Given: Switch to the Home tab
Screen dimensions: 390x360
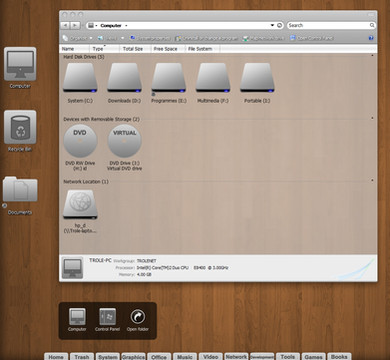Looking at the screenshot, I should [56, 357].
